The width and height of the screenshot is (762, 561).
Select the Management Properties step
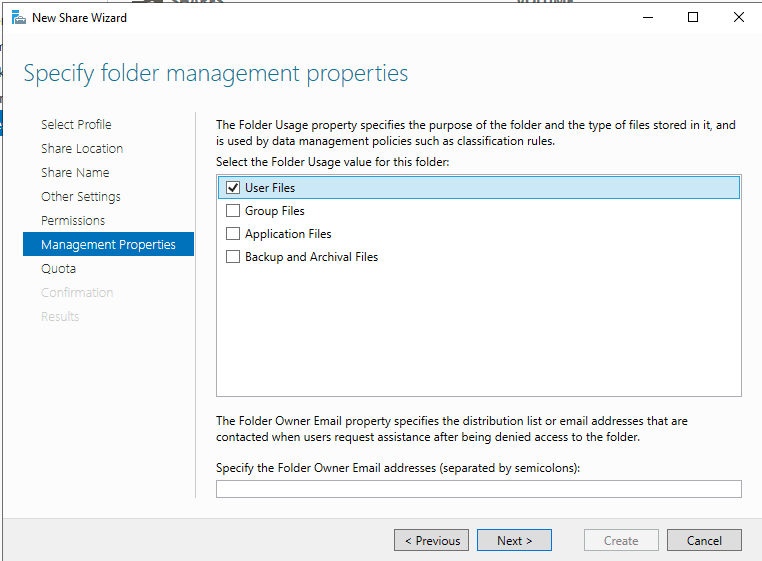click(108, 245)
